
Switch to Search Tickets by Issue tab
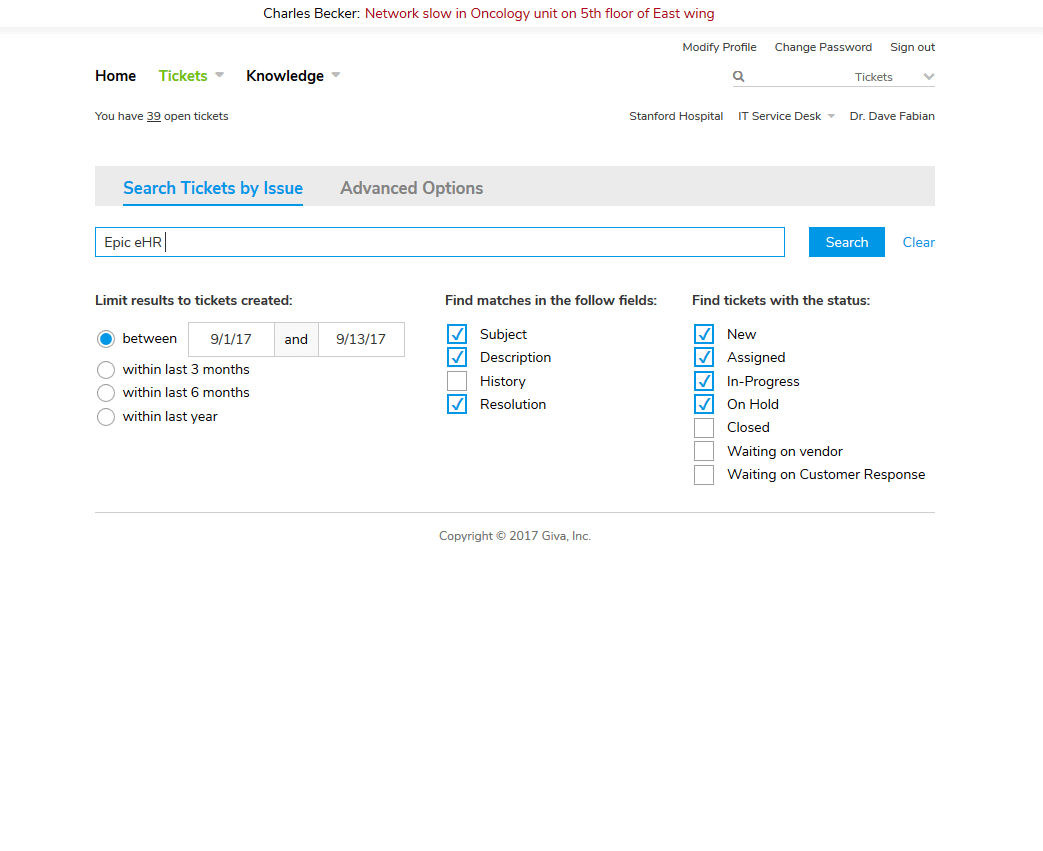coord(213,188)
